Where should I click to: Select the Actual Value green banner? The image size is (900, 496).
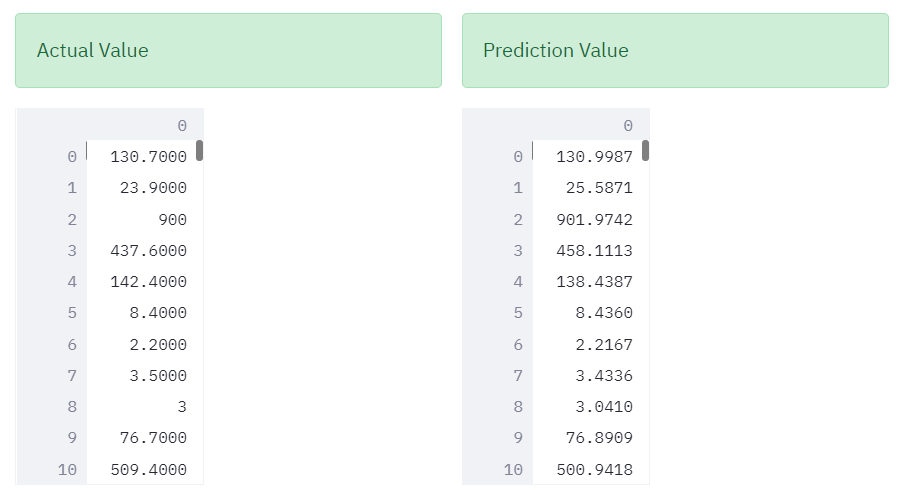[228, 51]
